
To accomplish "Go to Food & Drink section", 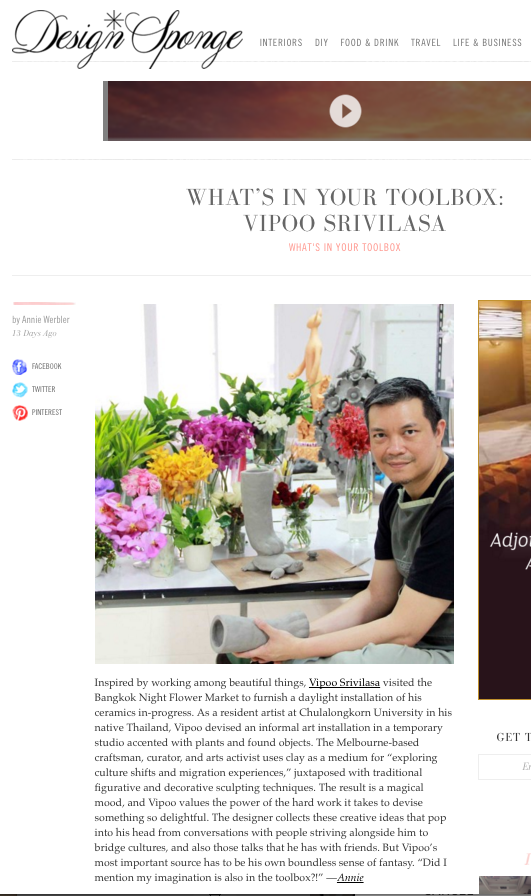I will pyautogui.click(x=369, y=43).
